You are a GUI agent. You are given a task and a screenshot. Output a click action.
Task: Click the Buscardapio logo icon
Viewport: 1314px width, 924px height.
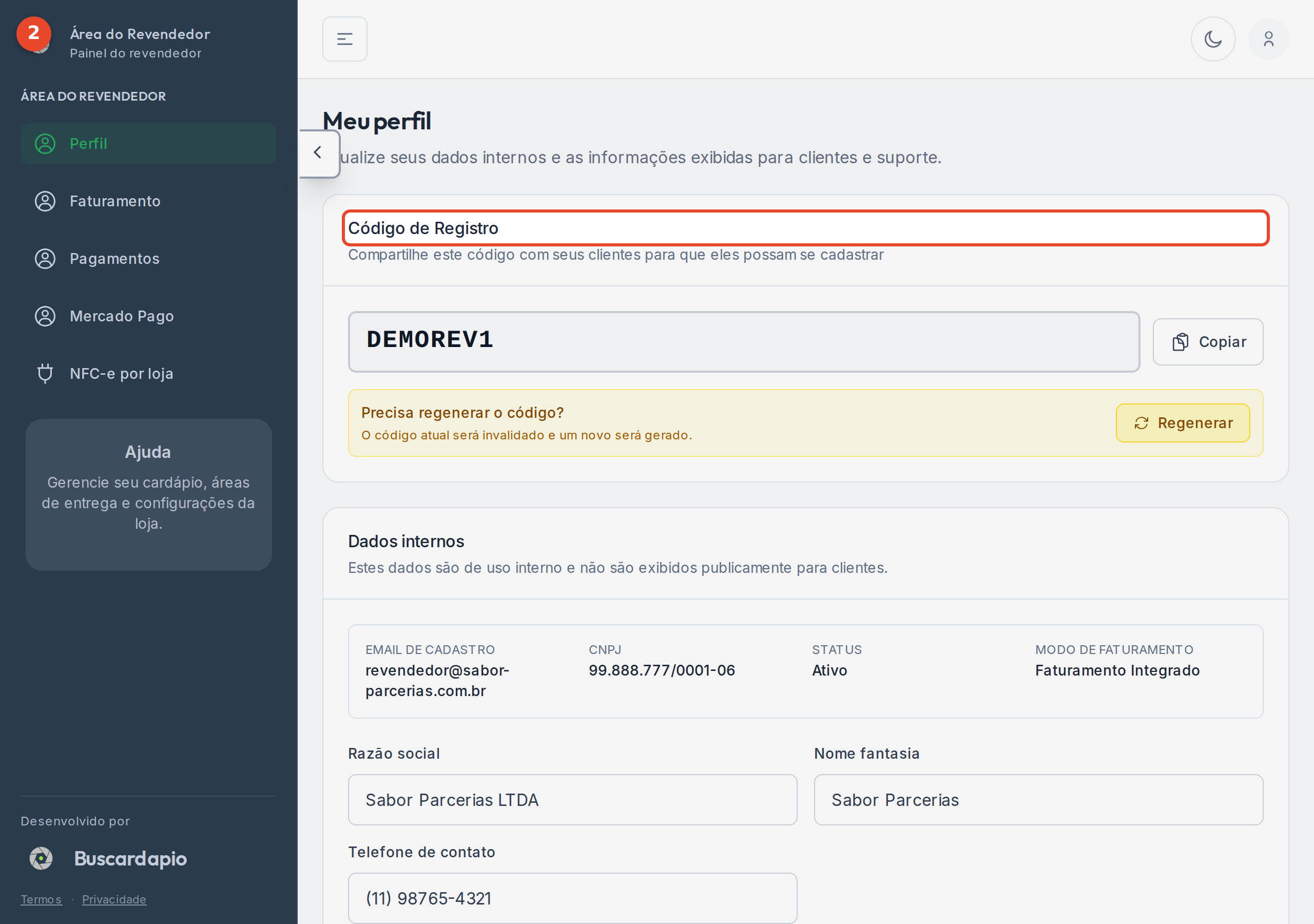(41, 858)
